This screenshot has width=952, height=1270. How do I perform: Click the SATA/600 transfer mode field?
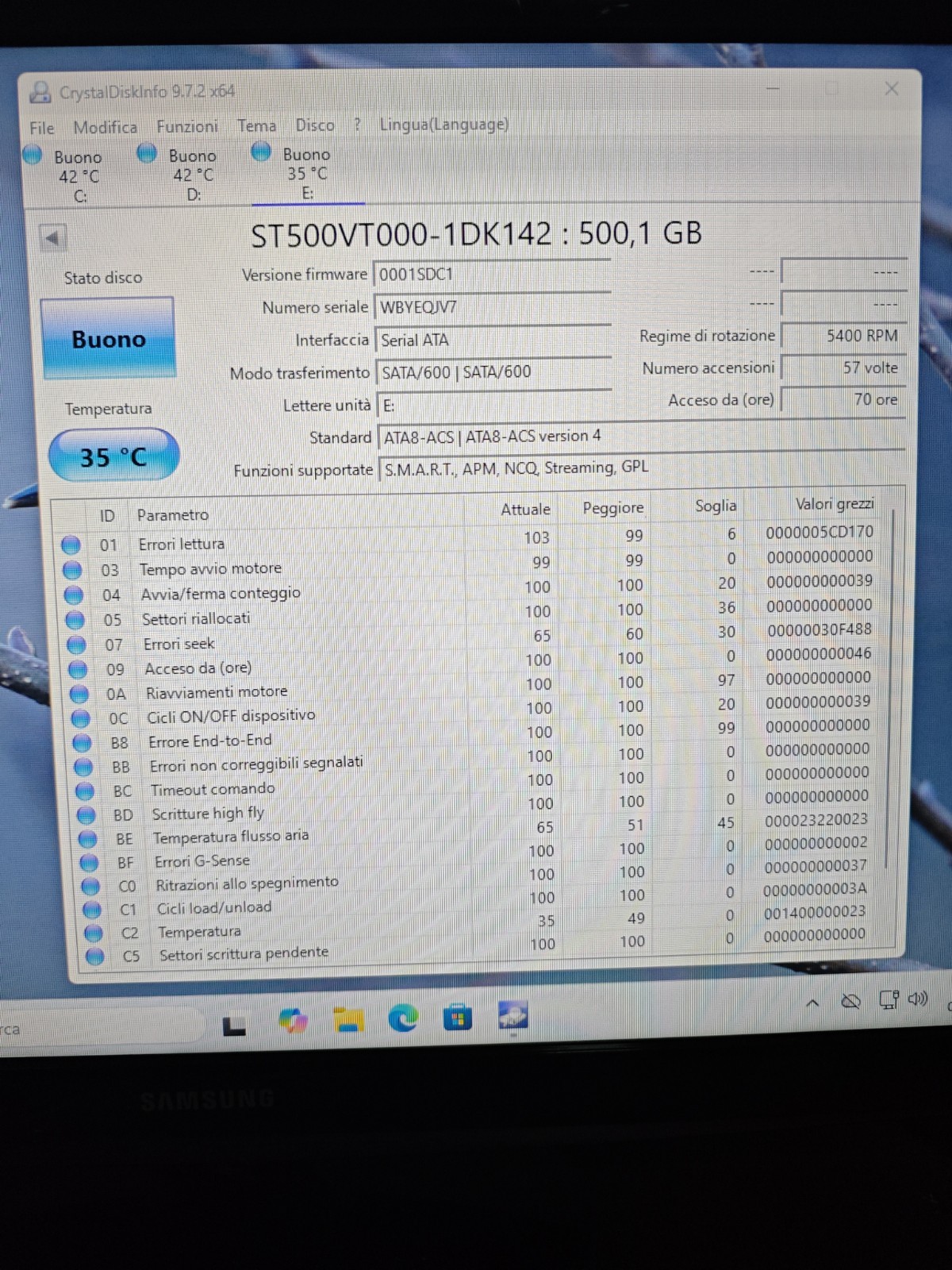(x=493, y=371)
